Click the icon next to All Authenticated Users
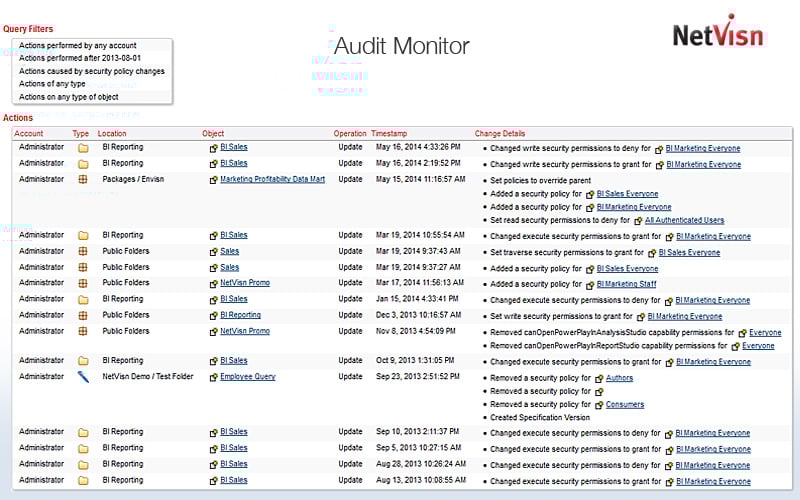 638,220
